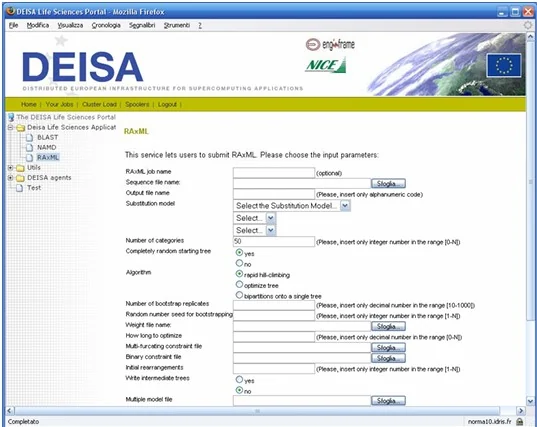Open the Visualizza menu
537x427 pixels.
click(70, 25)
